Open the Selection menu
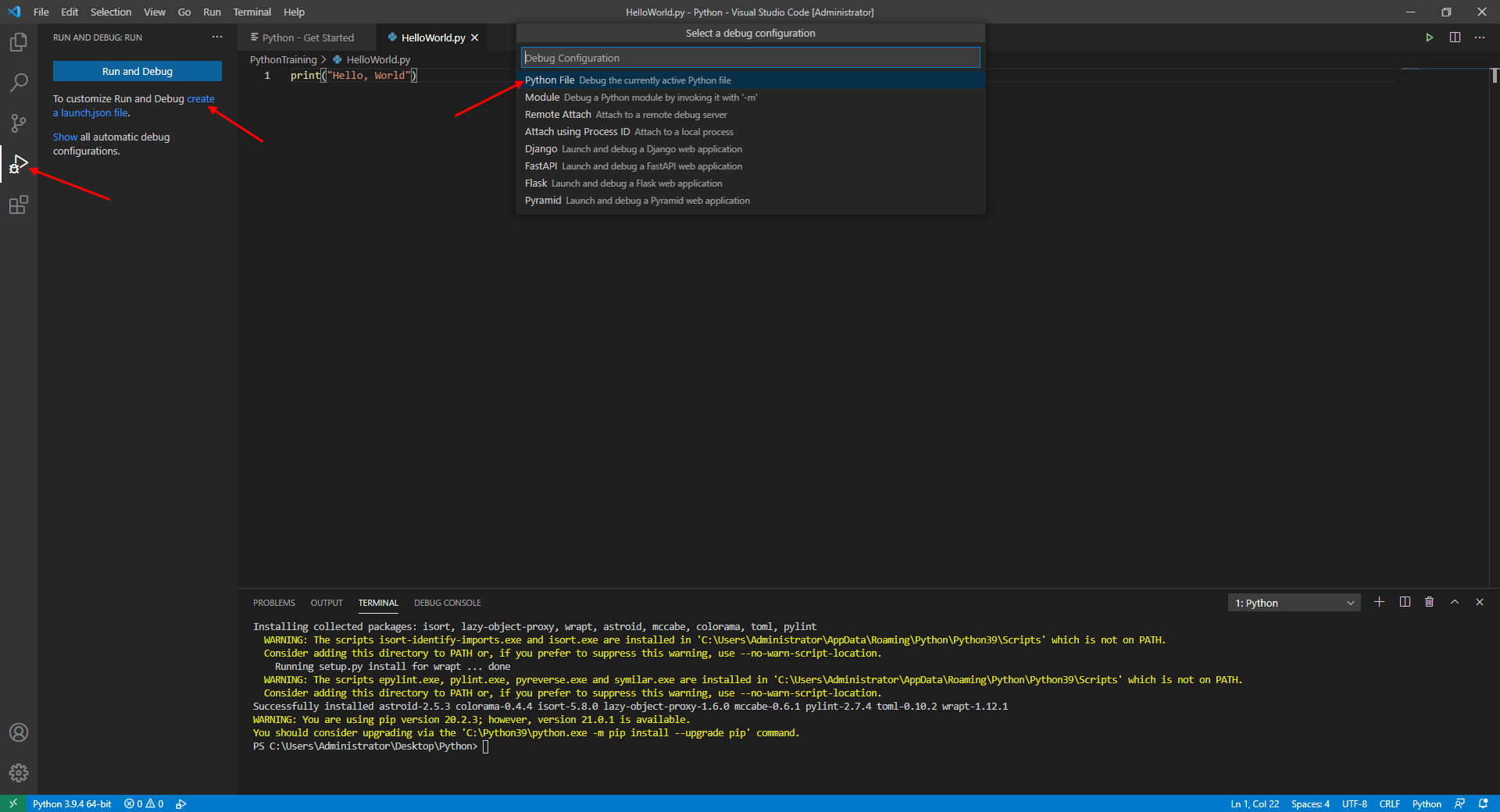The image size is (1500, 812). (111, 12)
